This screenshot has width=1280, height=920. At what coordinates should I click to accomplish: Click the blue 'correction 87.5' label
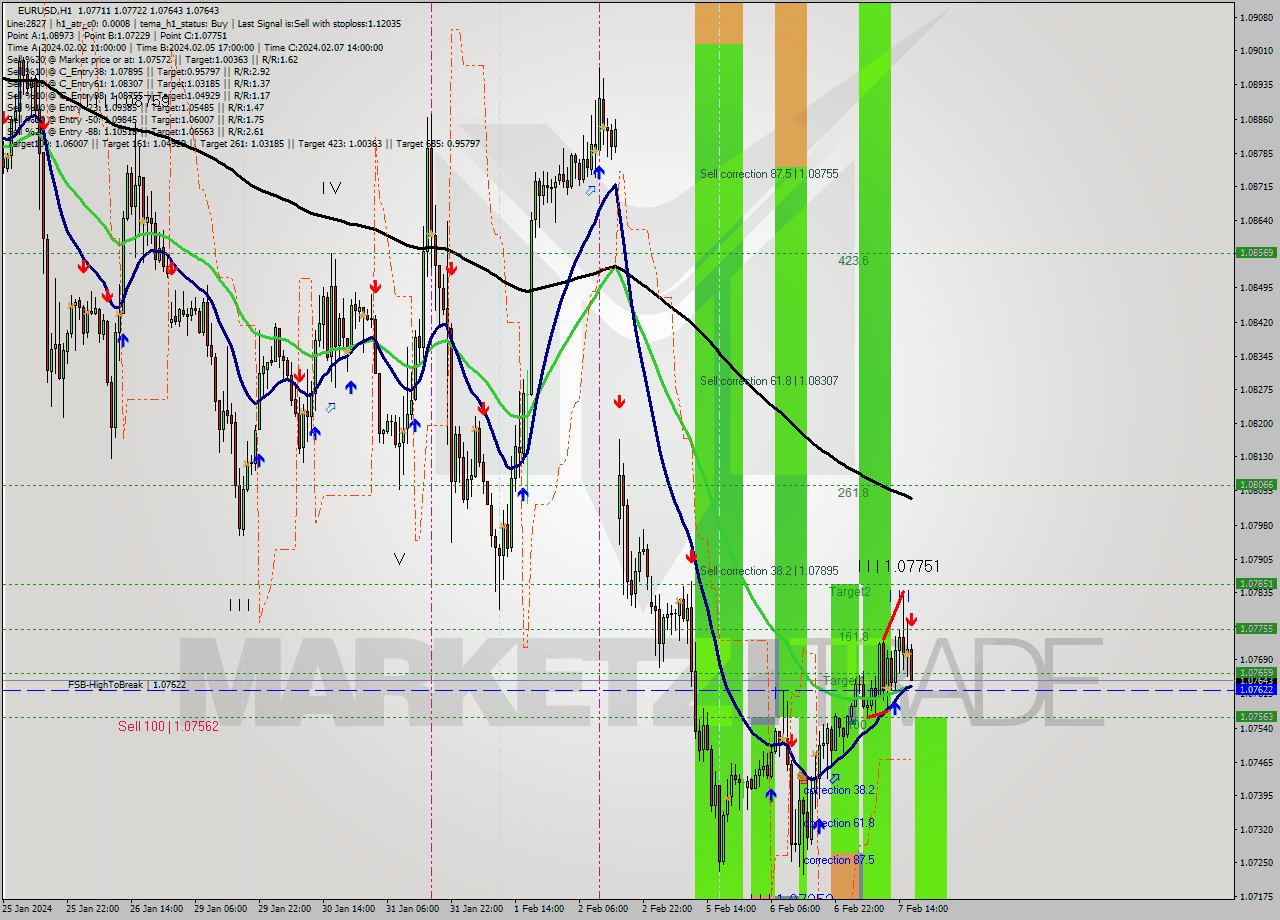[839, 860]
